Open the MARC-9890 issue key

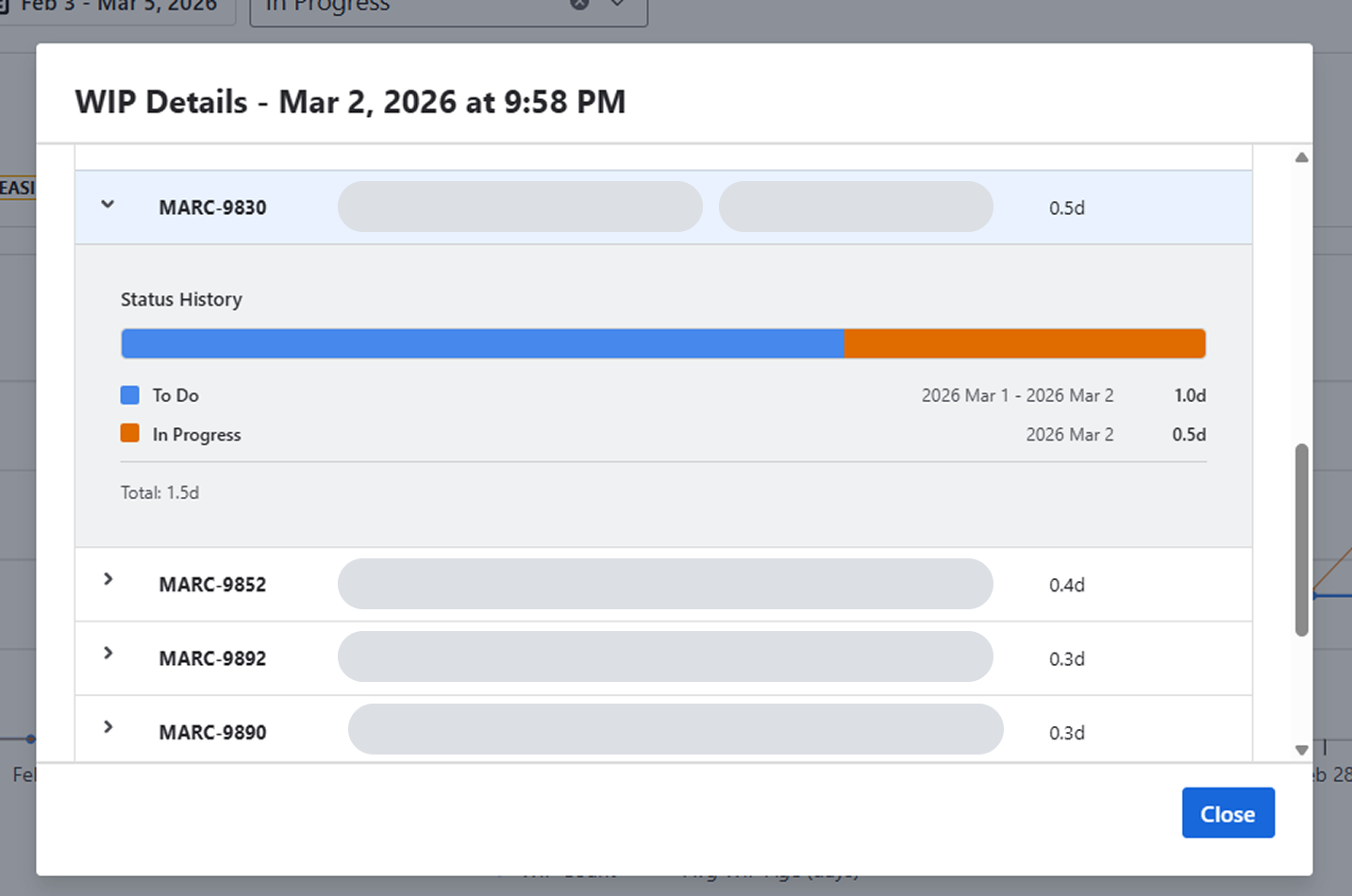coord(212,733)
